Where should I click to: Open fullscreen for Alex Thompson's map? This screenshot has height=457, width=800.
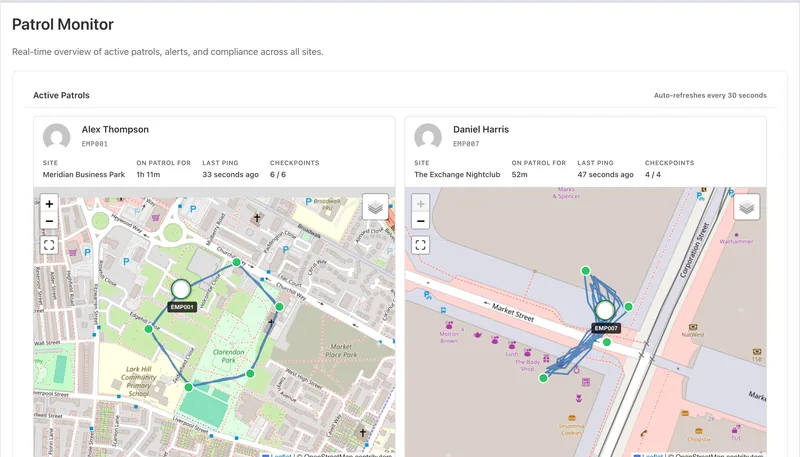(49, 245)
